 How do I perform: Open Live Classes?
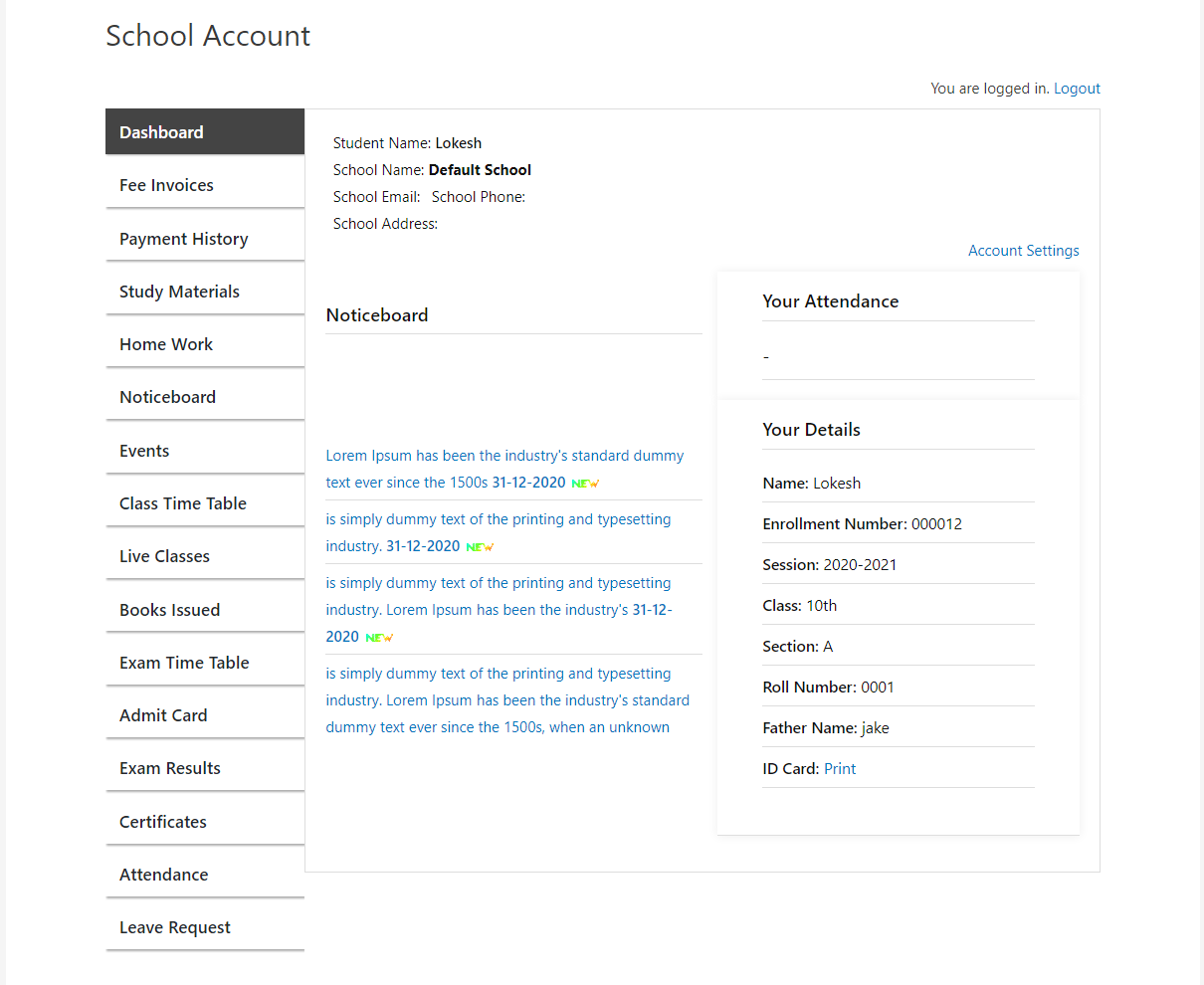[165, 555]
